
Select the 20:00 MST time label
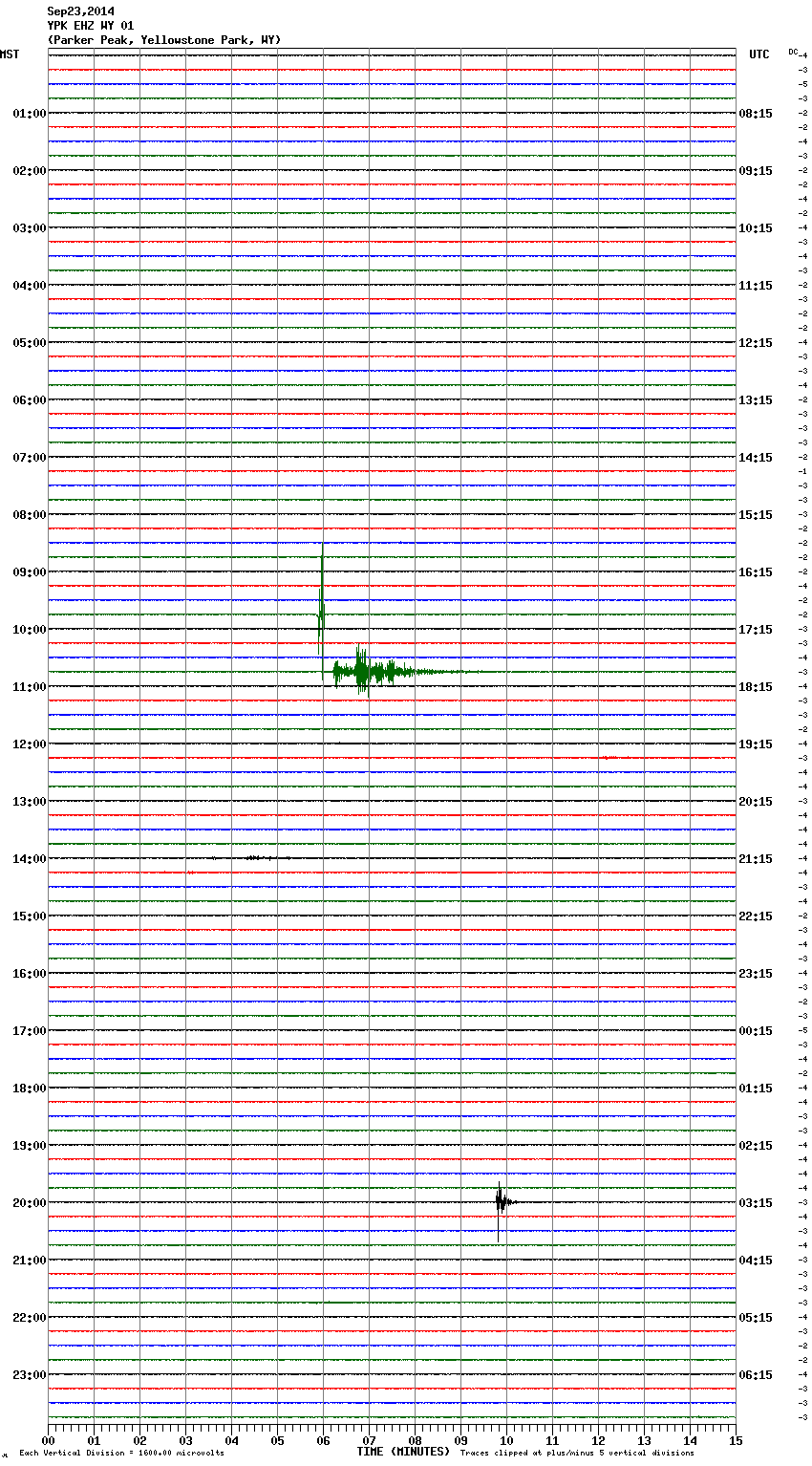point(29,1203)
